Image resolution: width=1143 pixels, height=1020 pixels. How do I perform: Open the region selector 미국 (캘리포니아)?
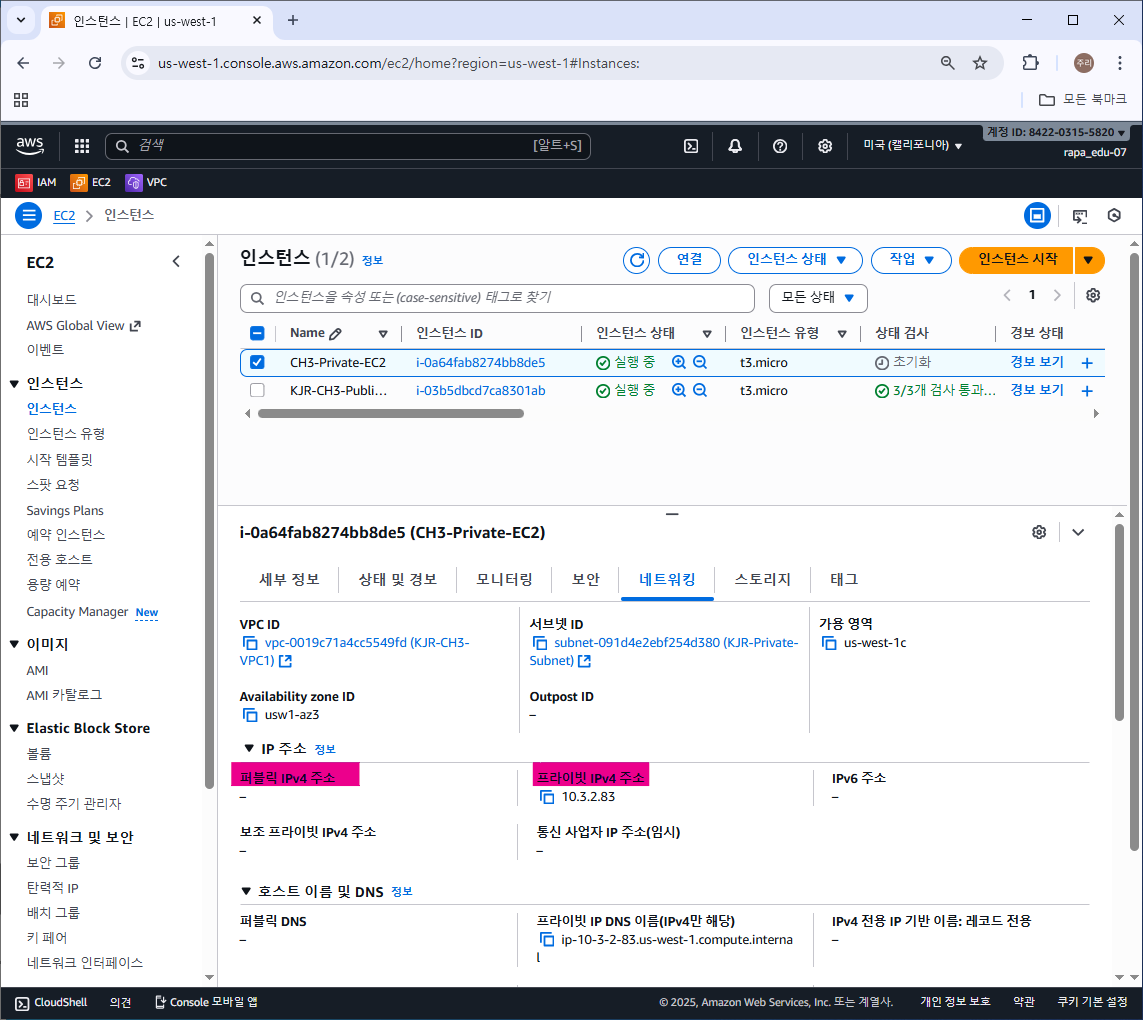(x=913, y=146)
